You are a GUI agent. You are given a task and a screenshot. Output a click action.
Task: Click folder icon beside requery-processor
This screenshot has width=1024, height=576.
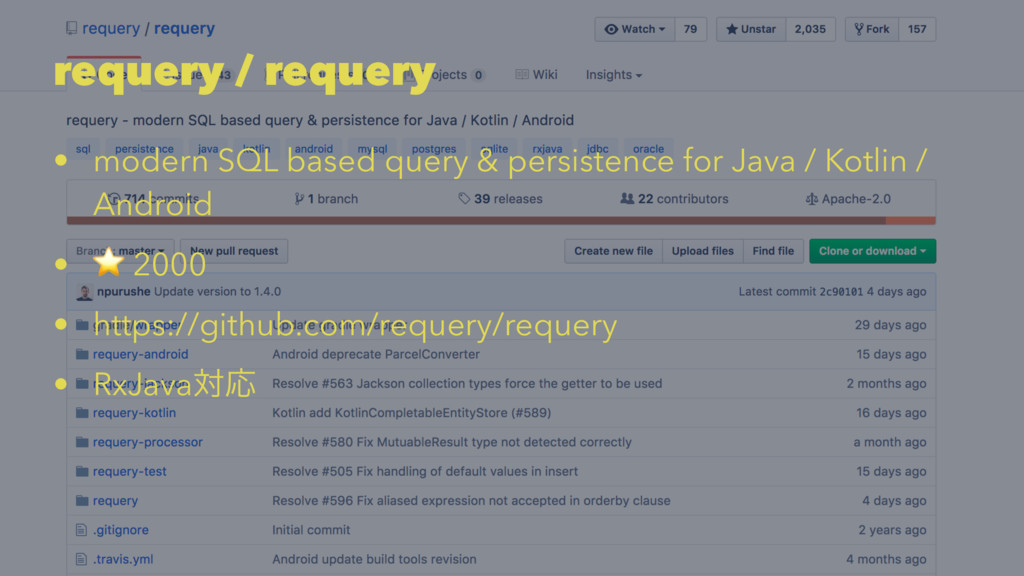point(82,443)
